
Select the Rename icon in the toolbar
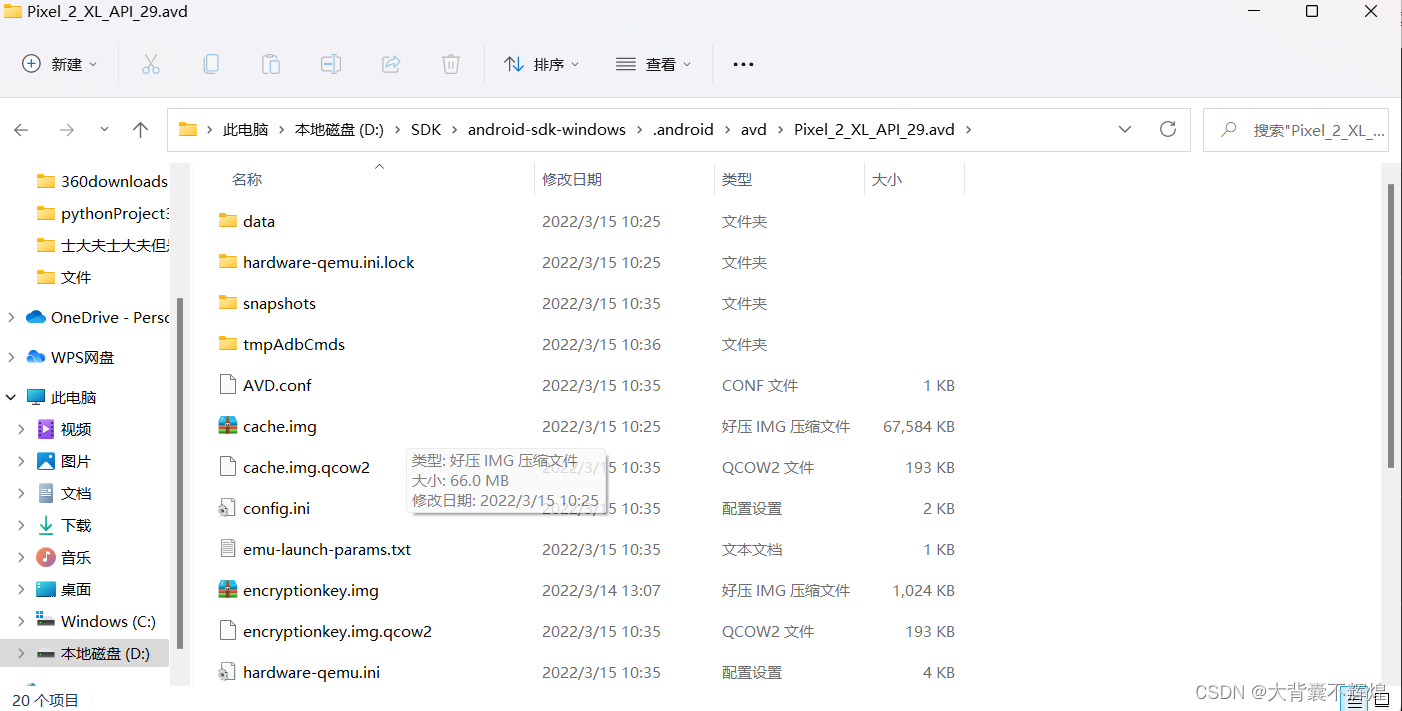(x=331, y=63)
